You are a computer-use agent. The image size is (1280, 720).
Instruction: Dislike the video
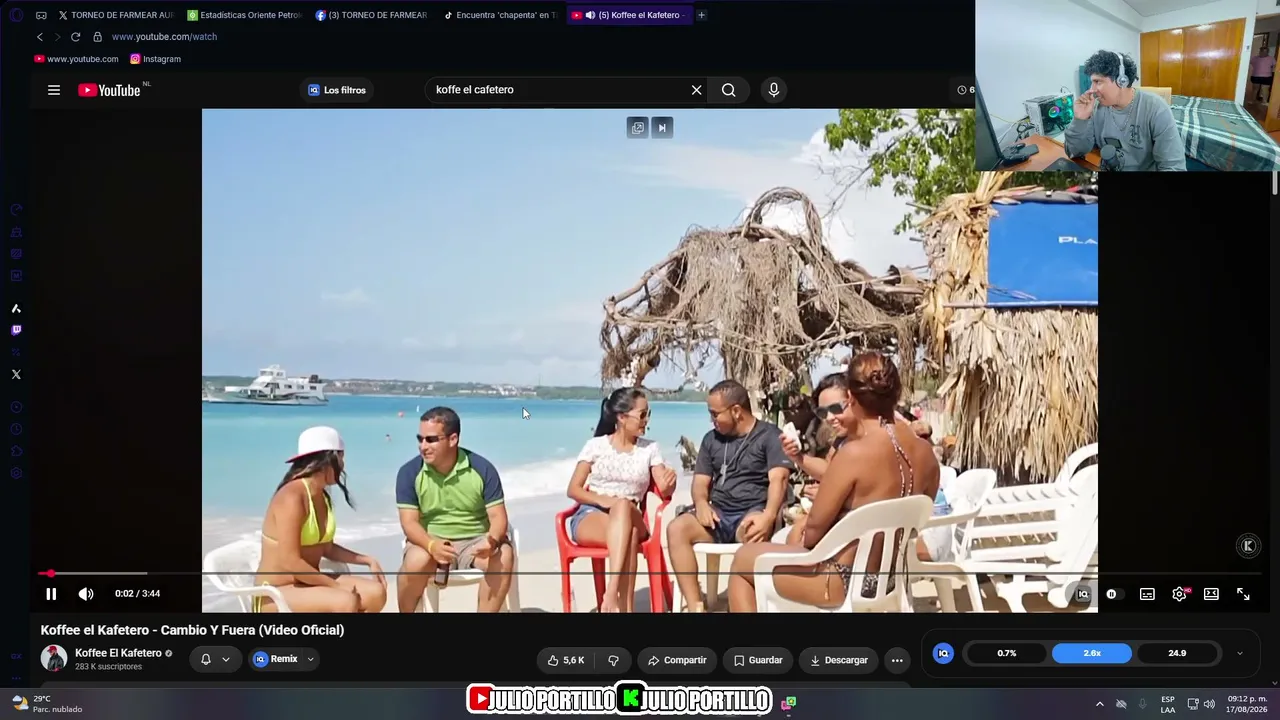click(x=613, y=660)
